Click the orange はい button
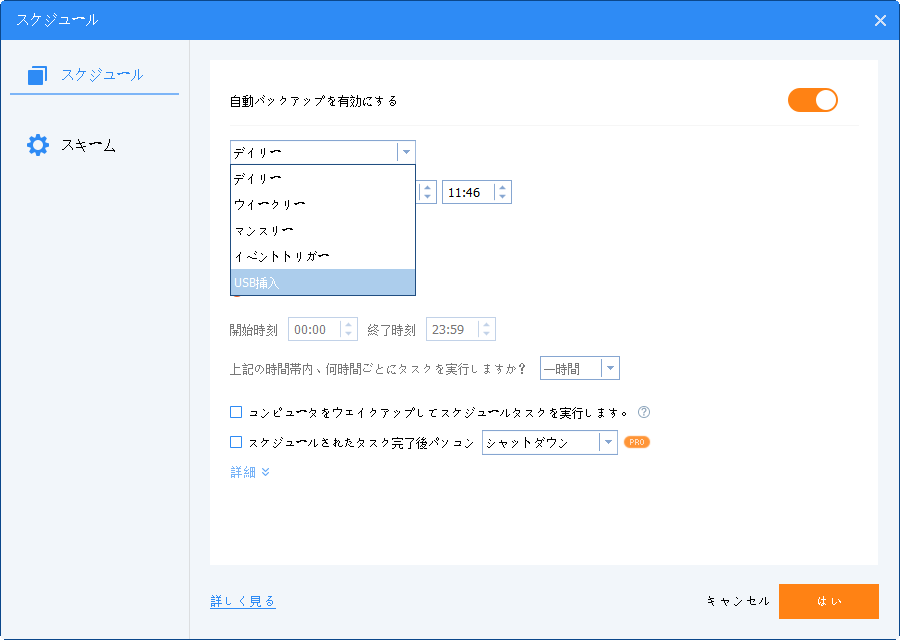The image size is (900, 640). 828,601
